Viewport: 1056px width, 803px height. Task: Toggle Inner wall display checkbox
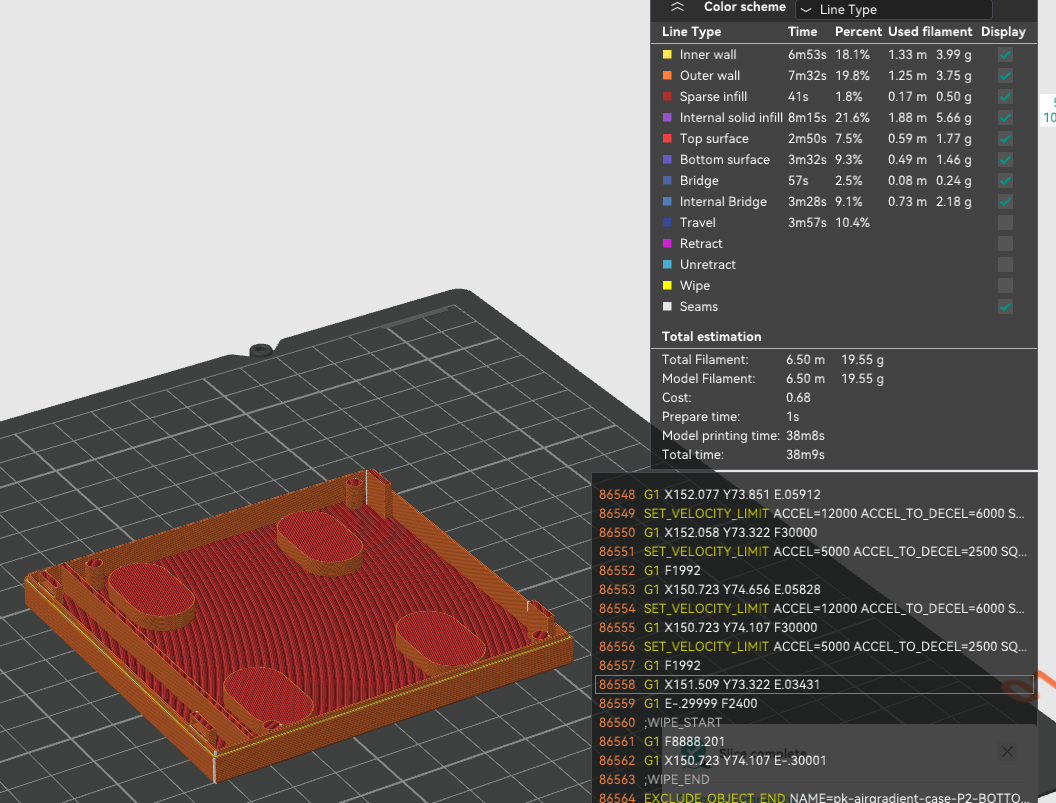[x=1005, y=55]
